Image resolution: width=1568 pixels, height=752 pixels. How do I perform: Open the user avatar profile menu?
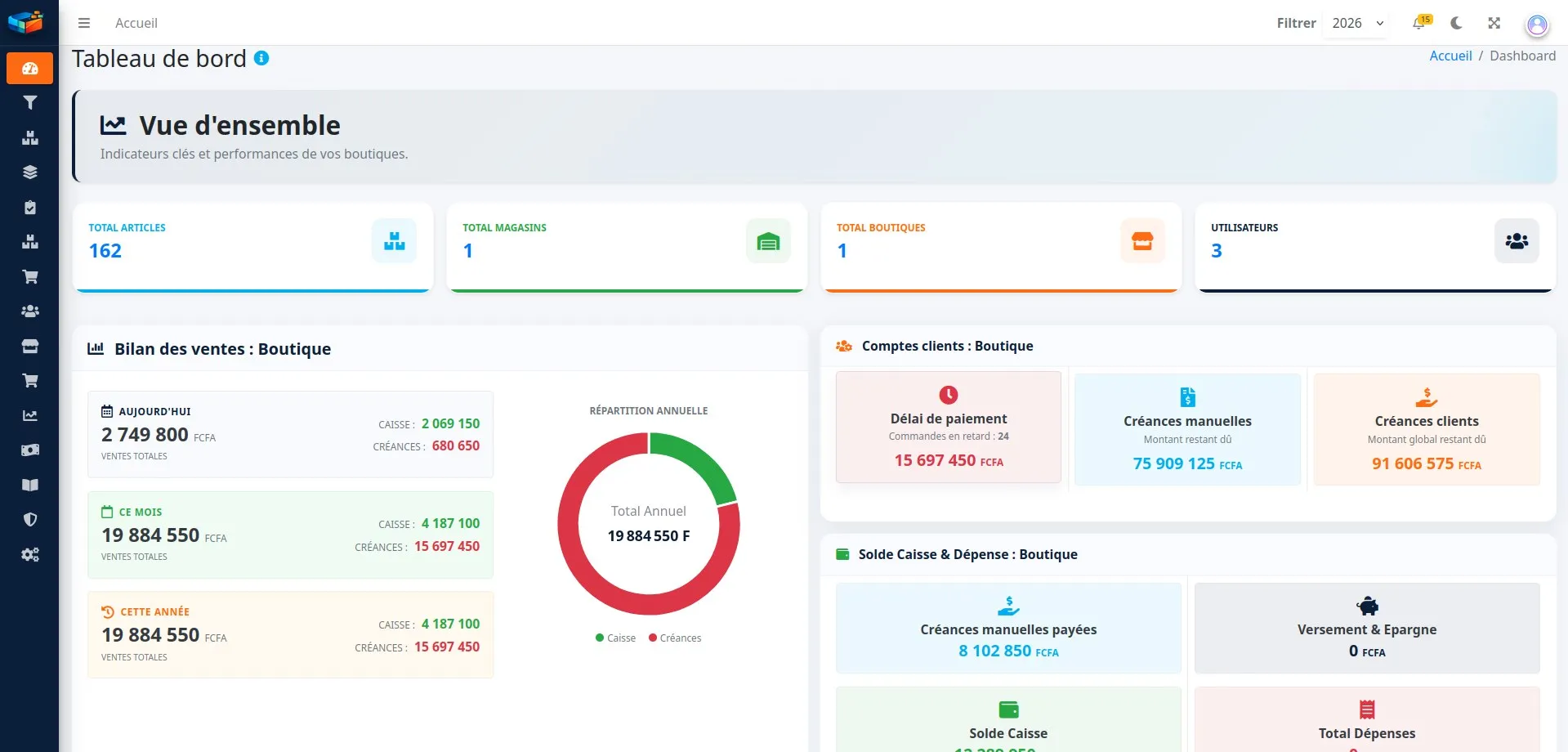[1537, 25]
